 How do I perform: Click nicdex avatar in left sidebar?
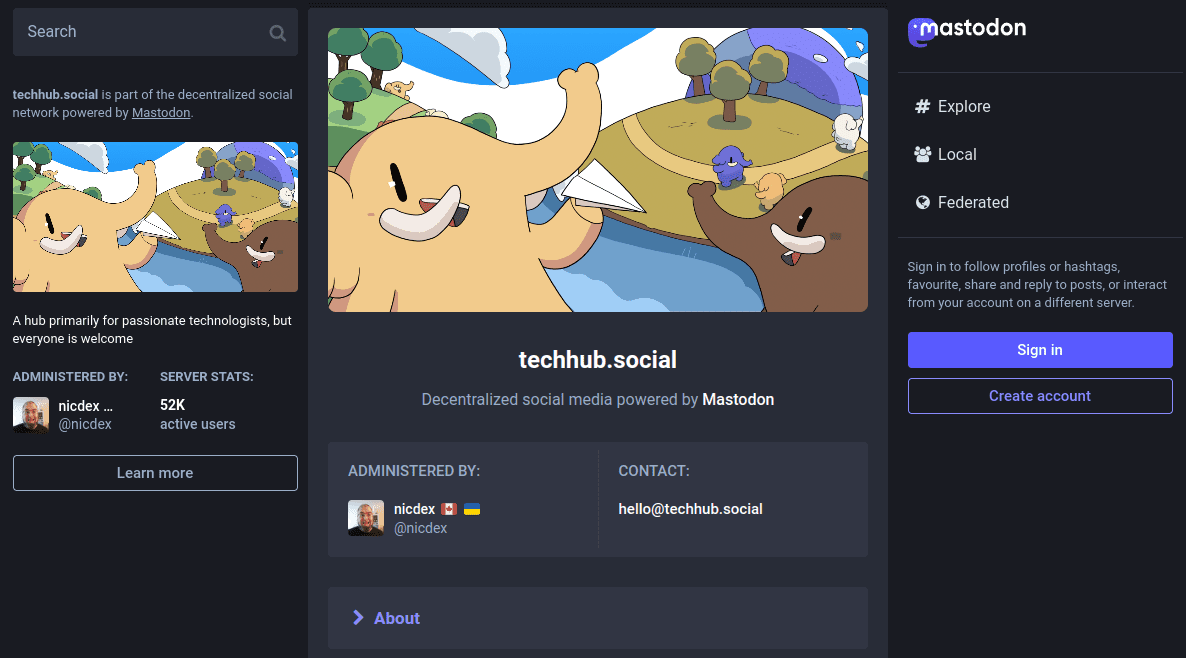[31, 415]
